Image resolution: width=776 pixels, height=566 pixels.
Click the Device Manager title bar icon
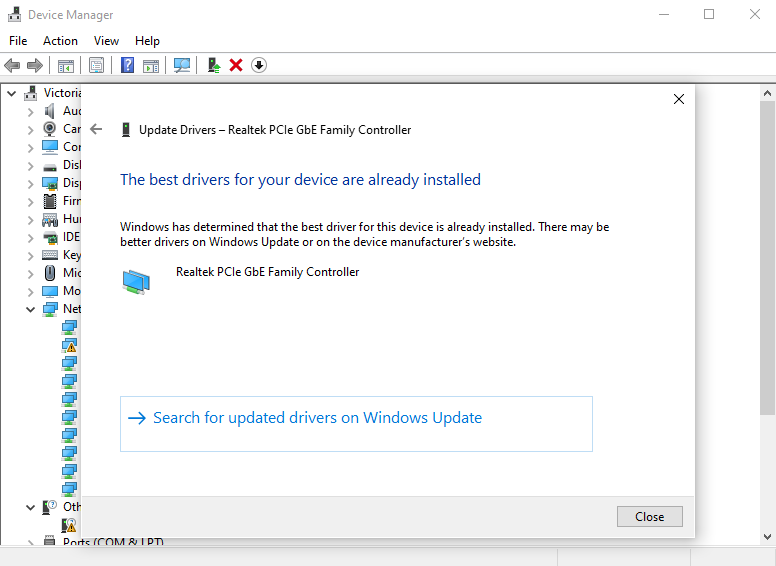tap(15, 15)
